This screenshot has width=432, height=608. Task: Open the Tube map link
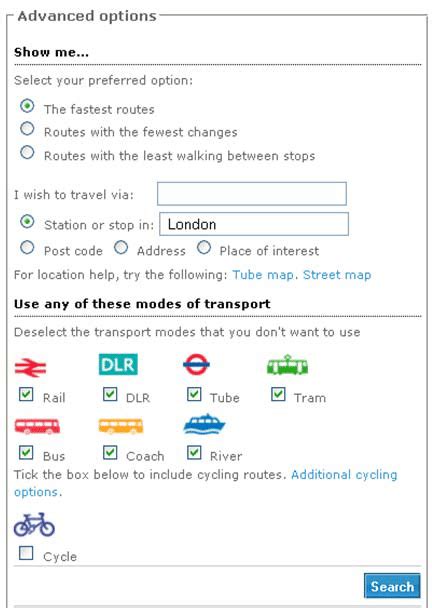pos(263,275)
